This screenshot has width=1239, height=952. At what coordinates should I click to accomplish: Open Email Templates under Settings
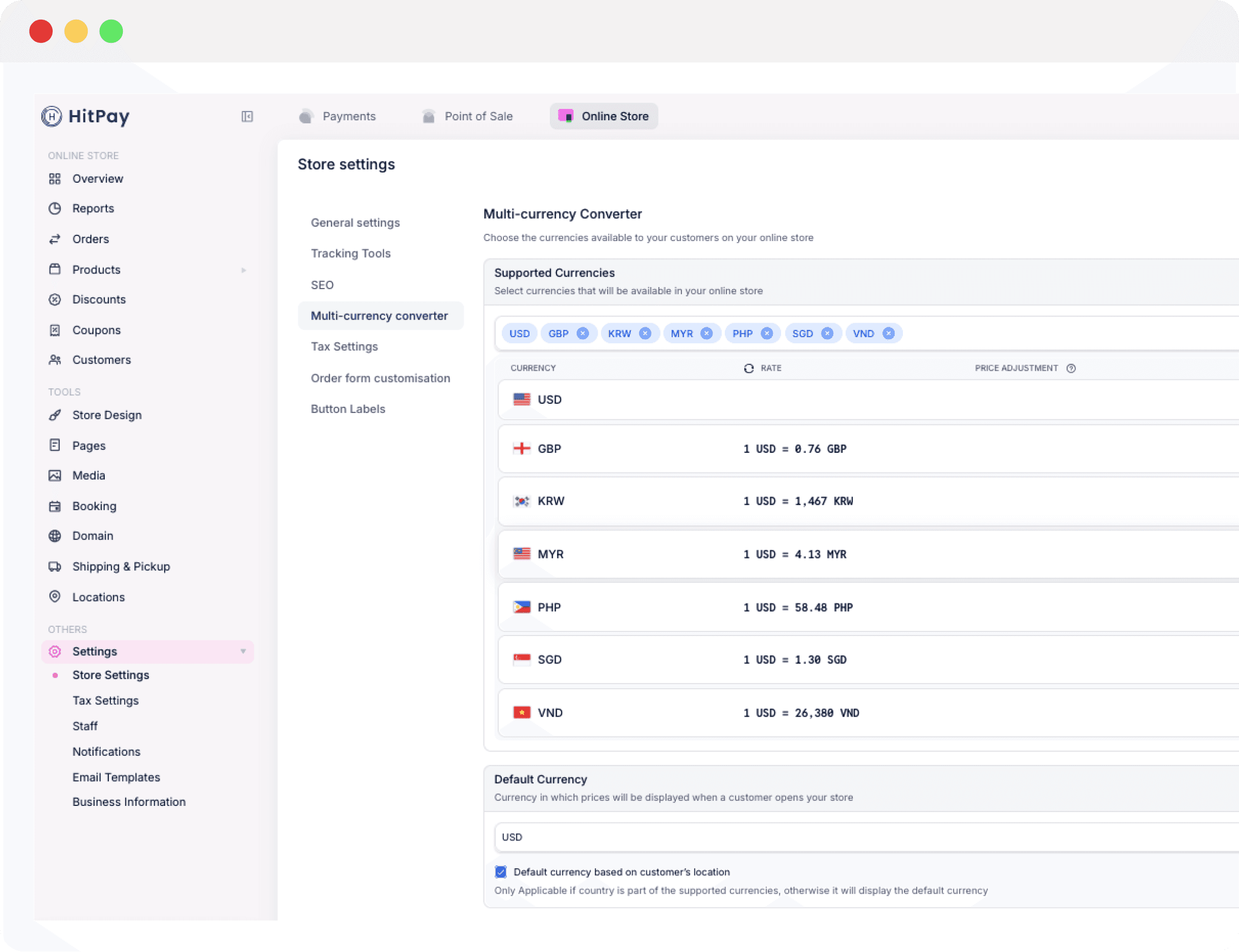116,778
